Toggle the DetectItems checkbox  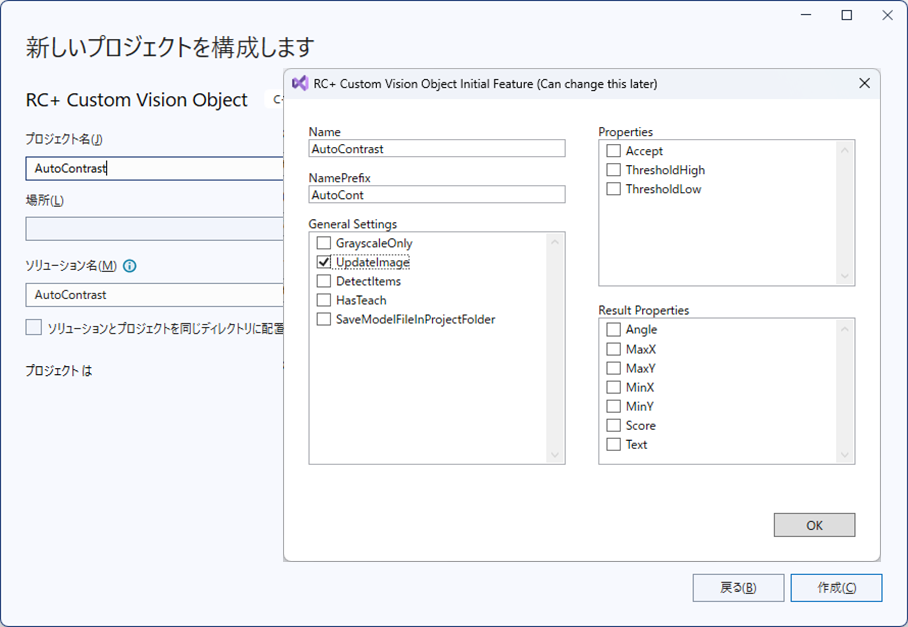pyautogui.click(x=324, y=281)
